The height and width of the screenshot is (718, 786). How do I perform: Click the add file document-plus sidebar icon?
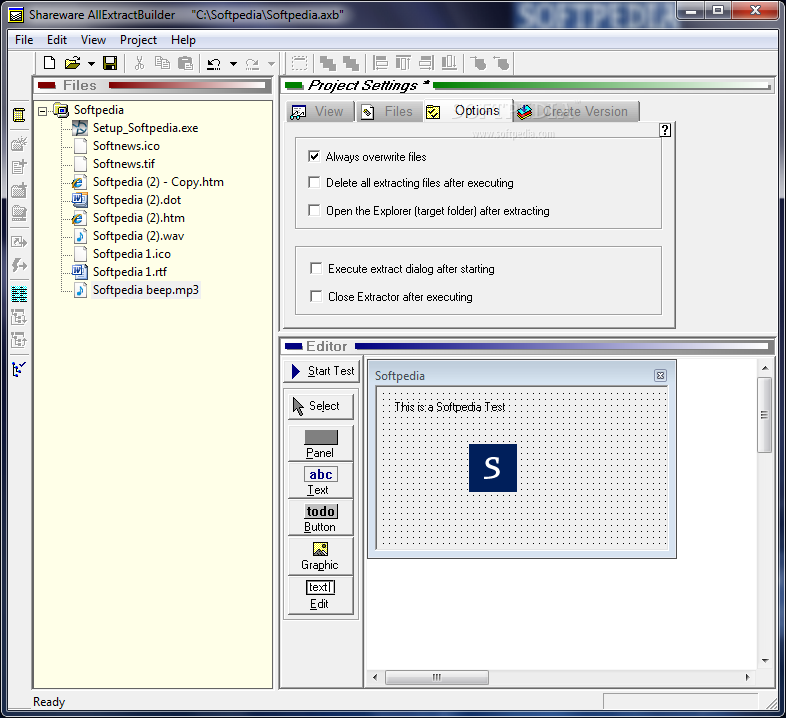click(x=19, y=167)
